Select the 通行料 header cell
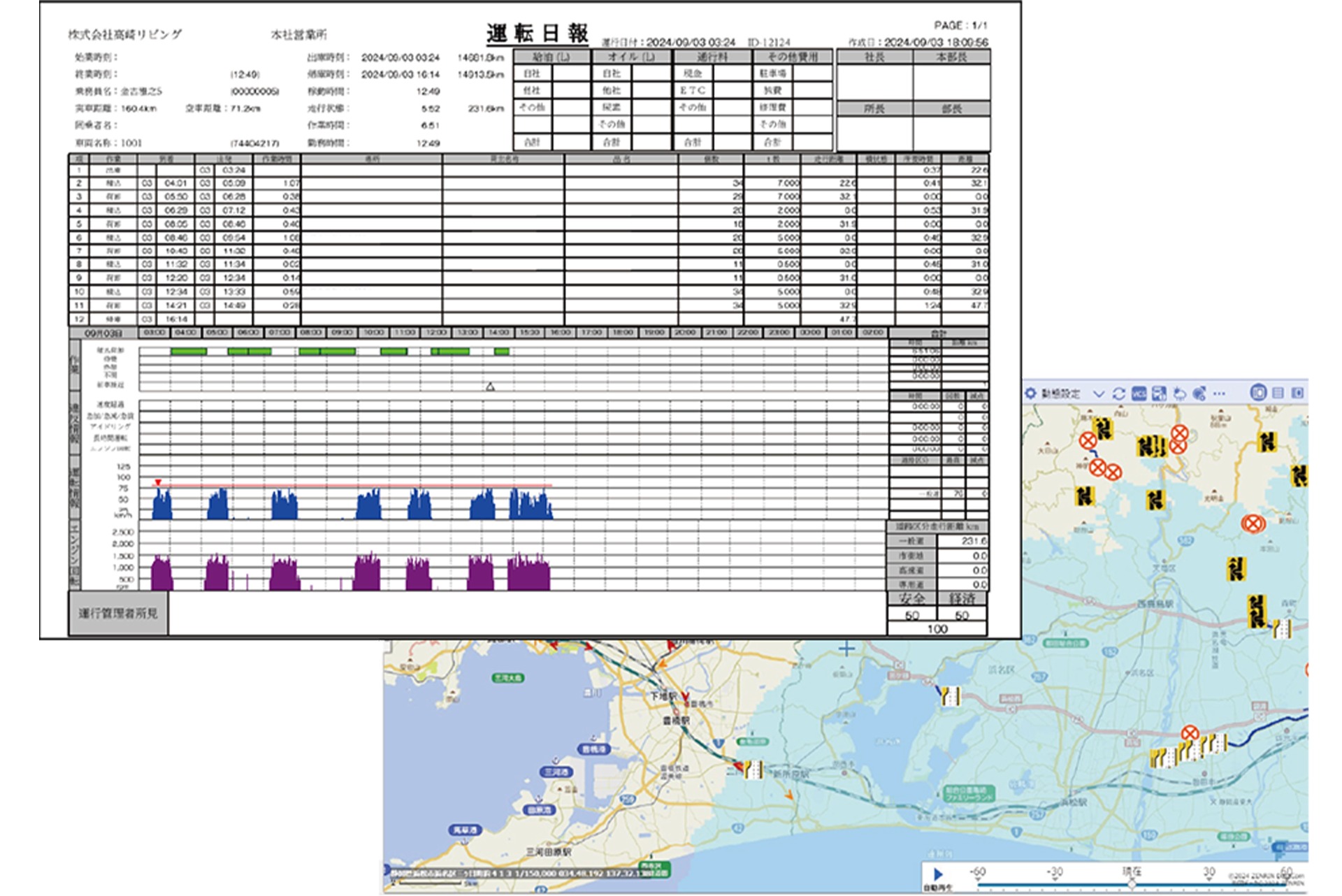 (712, 57)
